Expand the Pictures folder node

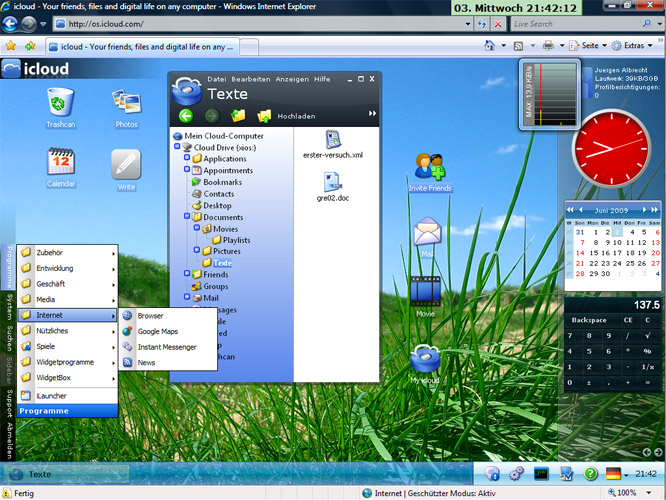pyautogui.click(x=197, y=250)
